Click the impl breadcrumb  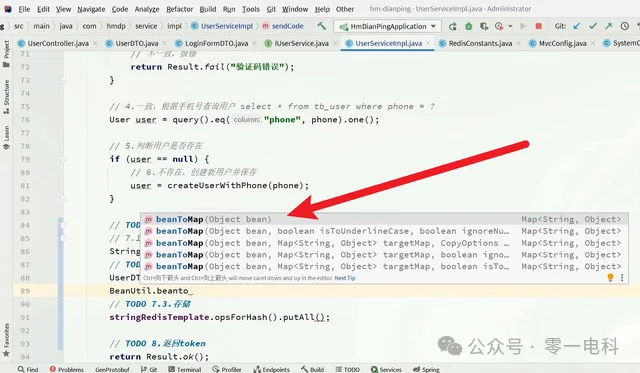click(x=174, y=26)
